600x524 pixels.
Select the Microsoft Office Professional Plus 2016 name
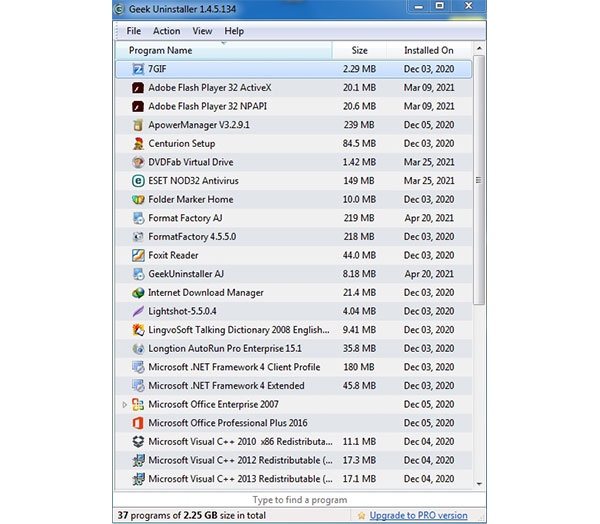pos(228,423)
